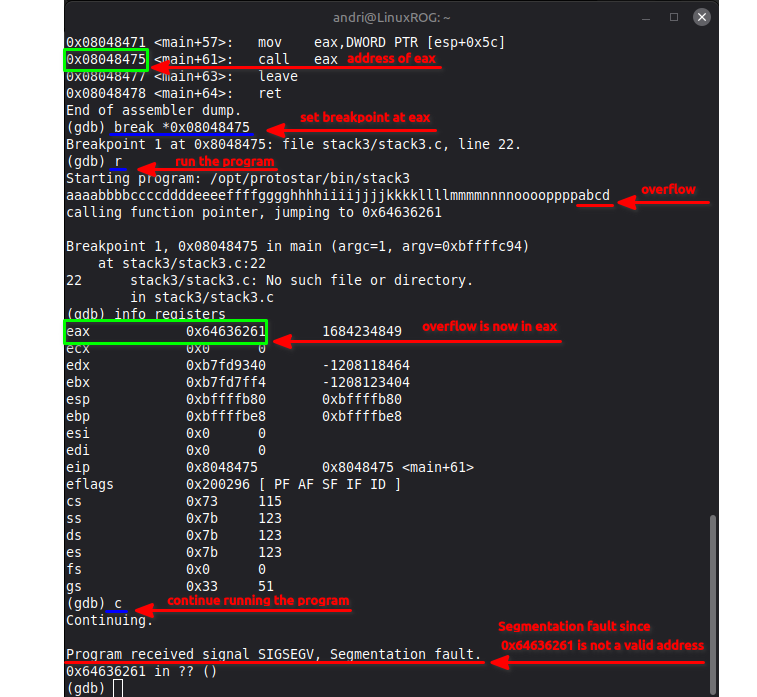Click the 'Continuing.' output line

point(110,620)
